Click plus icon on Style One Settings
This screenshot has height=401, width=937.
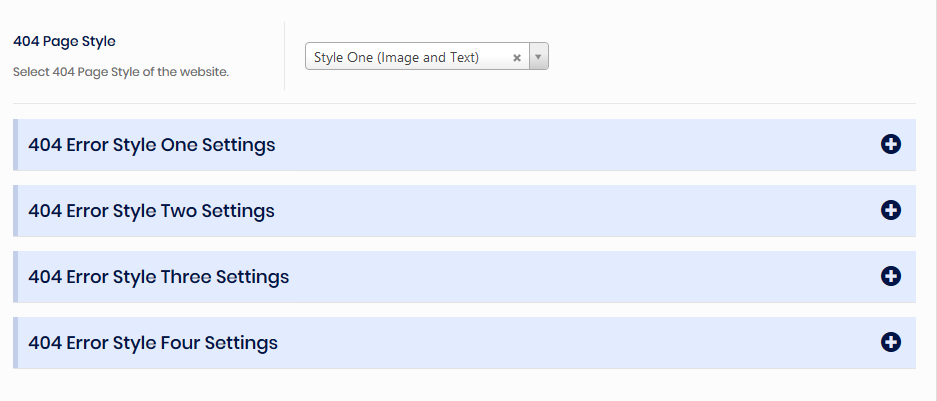(891, 144)
